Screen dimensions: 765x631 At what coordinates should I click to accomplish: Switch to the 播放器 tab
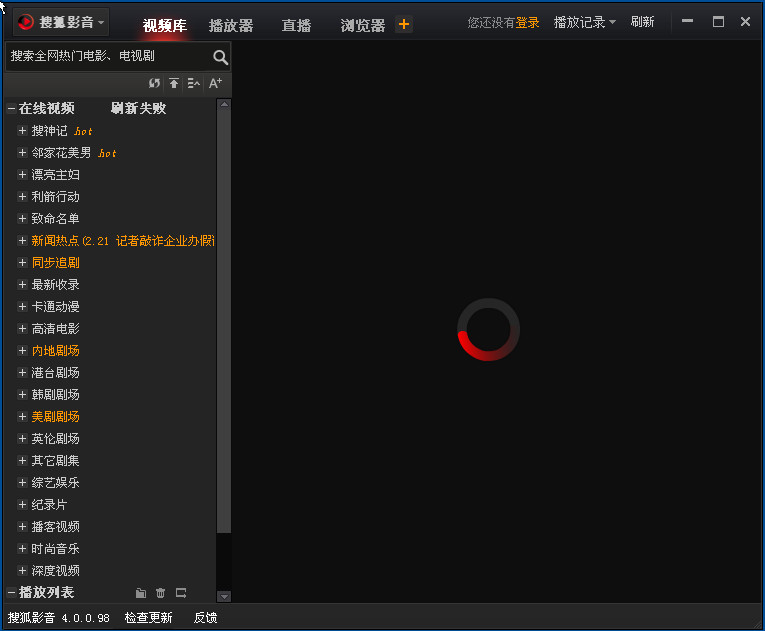point(231,25)
